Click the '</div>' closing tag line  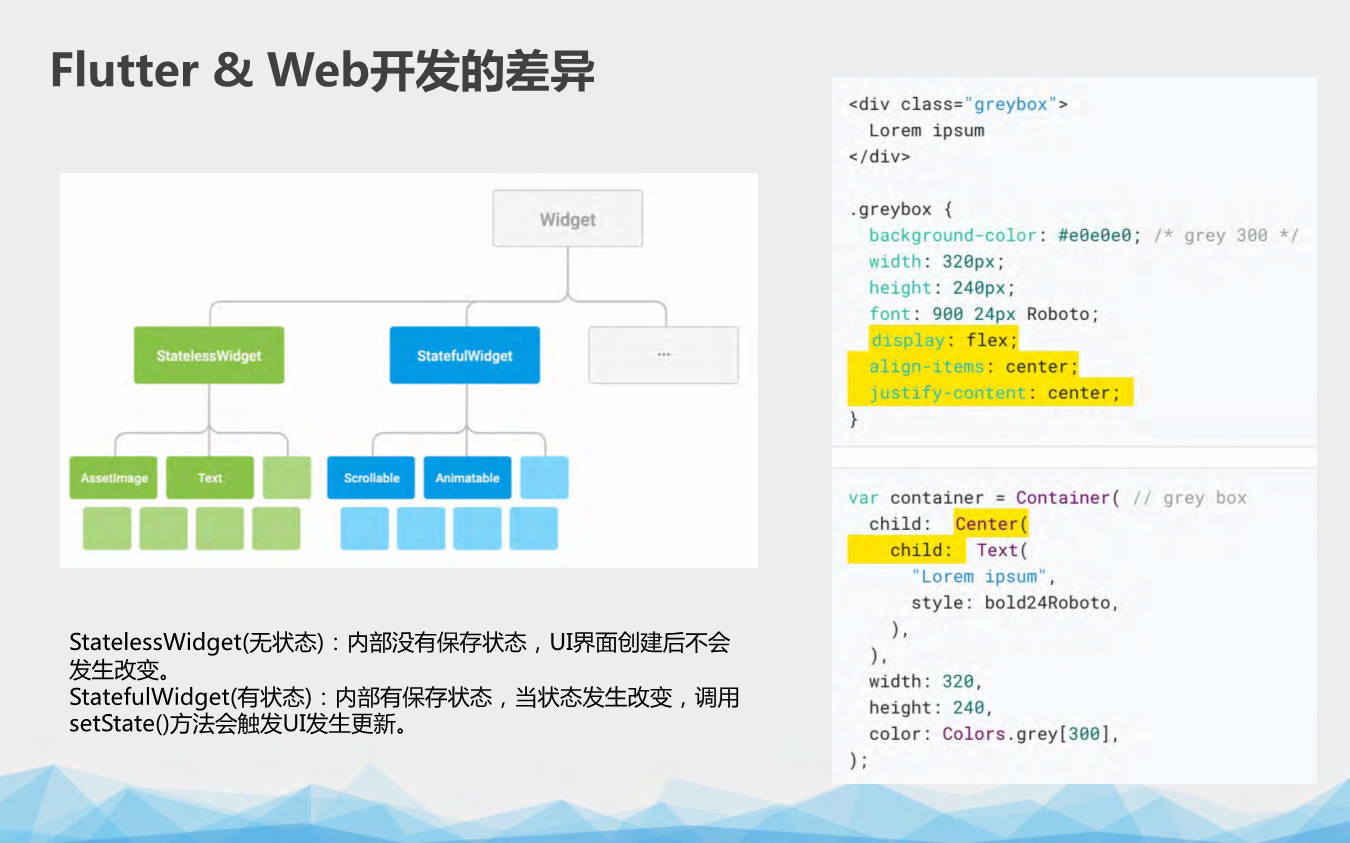[879, 156]
